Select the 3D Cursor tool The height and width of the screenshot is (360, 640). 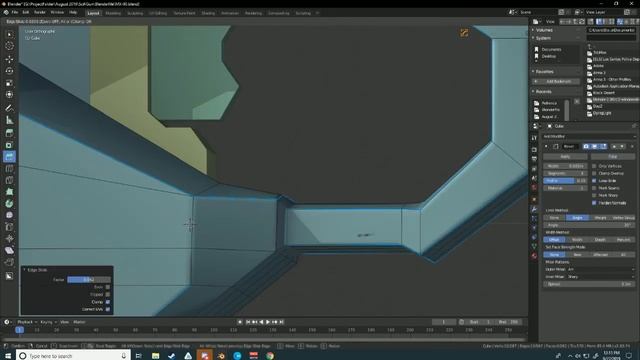pyautogui.click(x=9, y=46)
